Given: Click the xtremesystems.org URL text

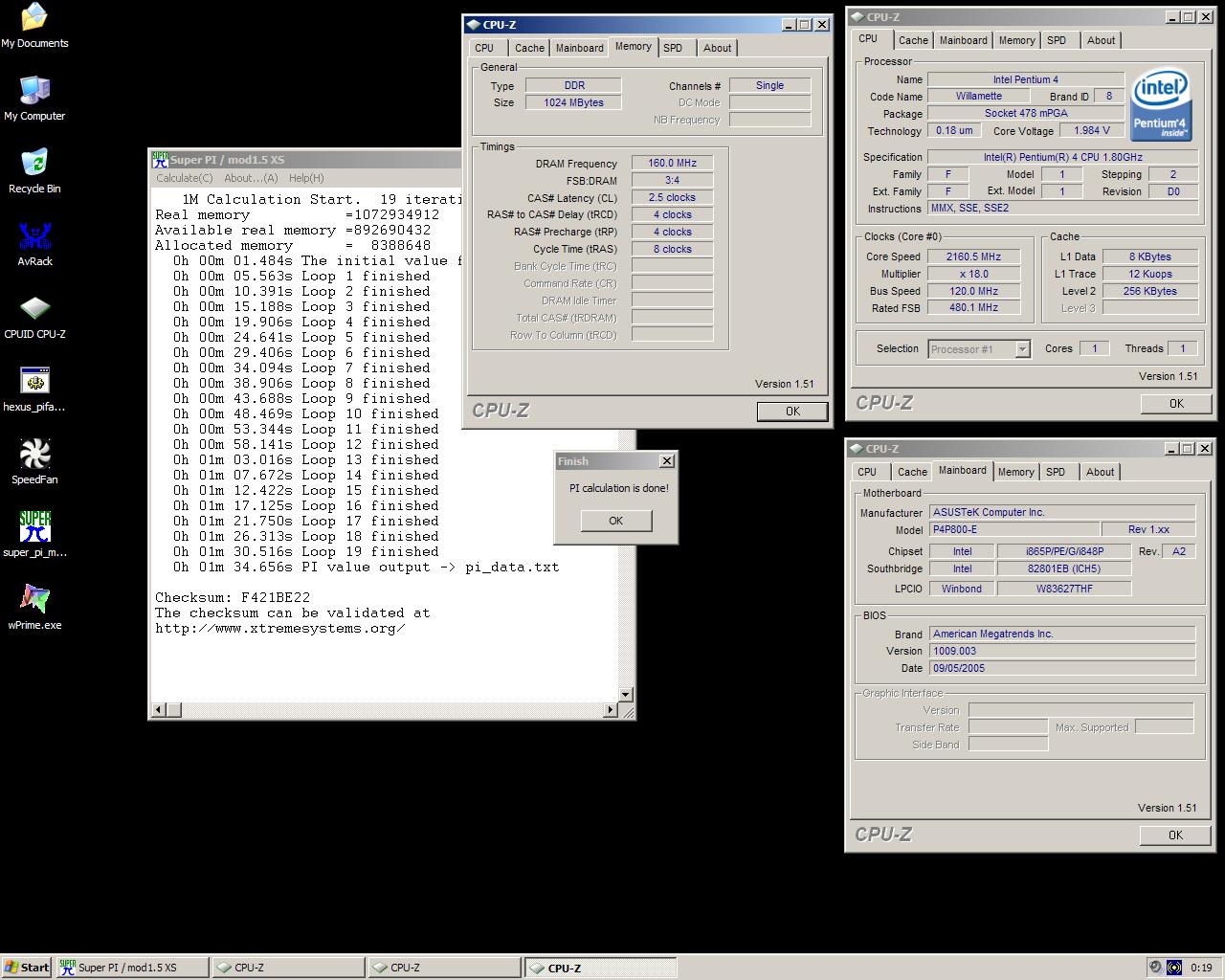Looking at the screenshot, I should pyautogui.click(x=280, y=628).
